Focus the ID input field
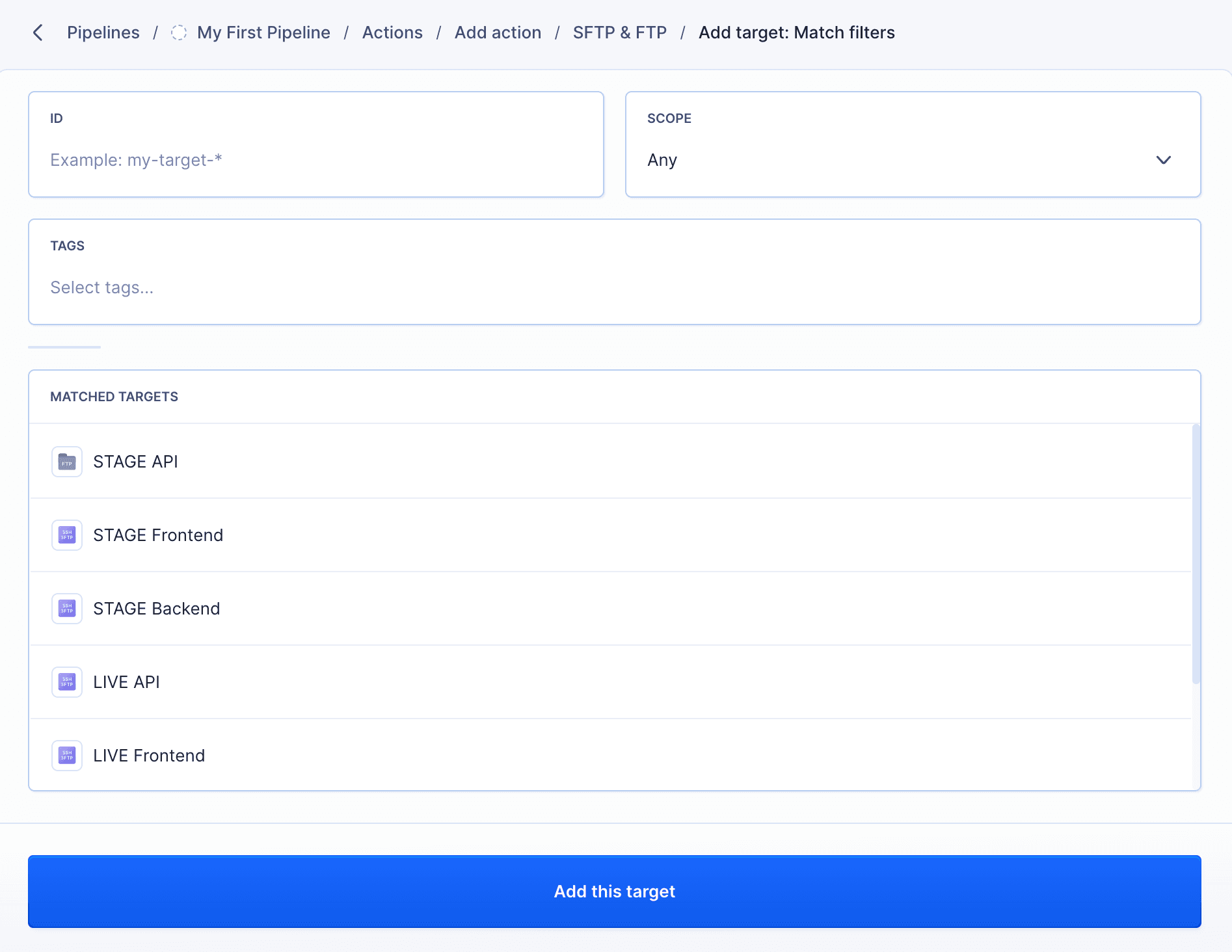Screen dimensions: 1232x952 [x=316, y=144]
